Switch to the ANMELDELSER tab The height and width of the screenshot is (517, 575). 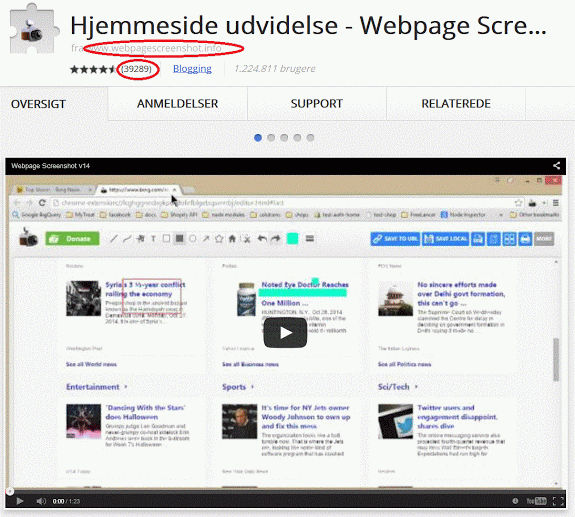click(177, 104)
